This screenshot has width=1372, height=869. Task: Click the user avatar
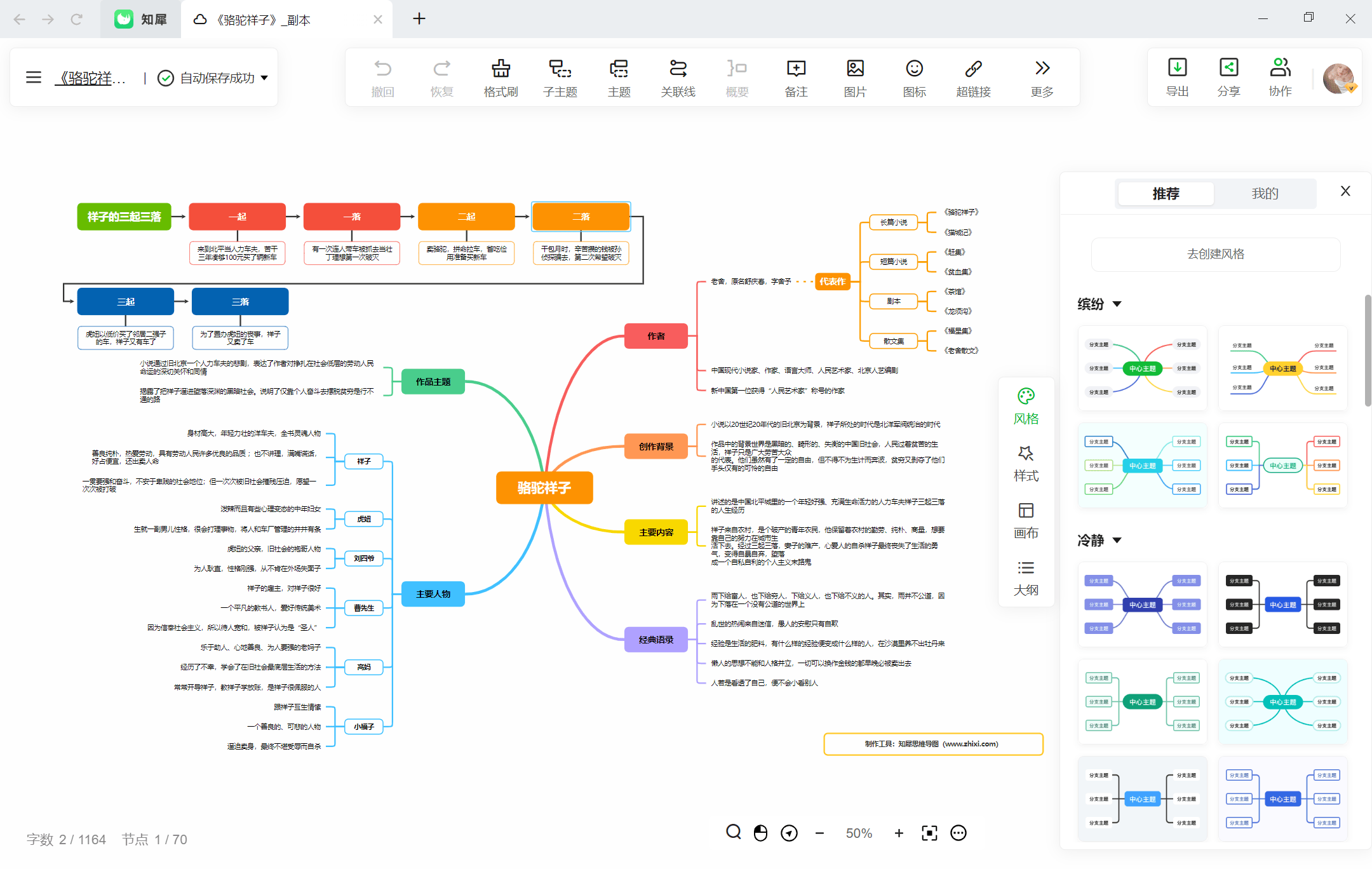click(1339, 79)
